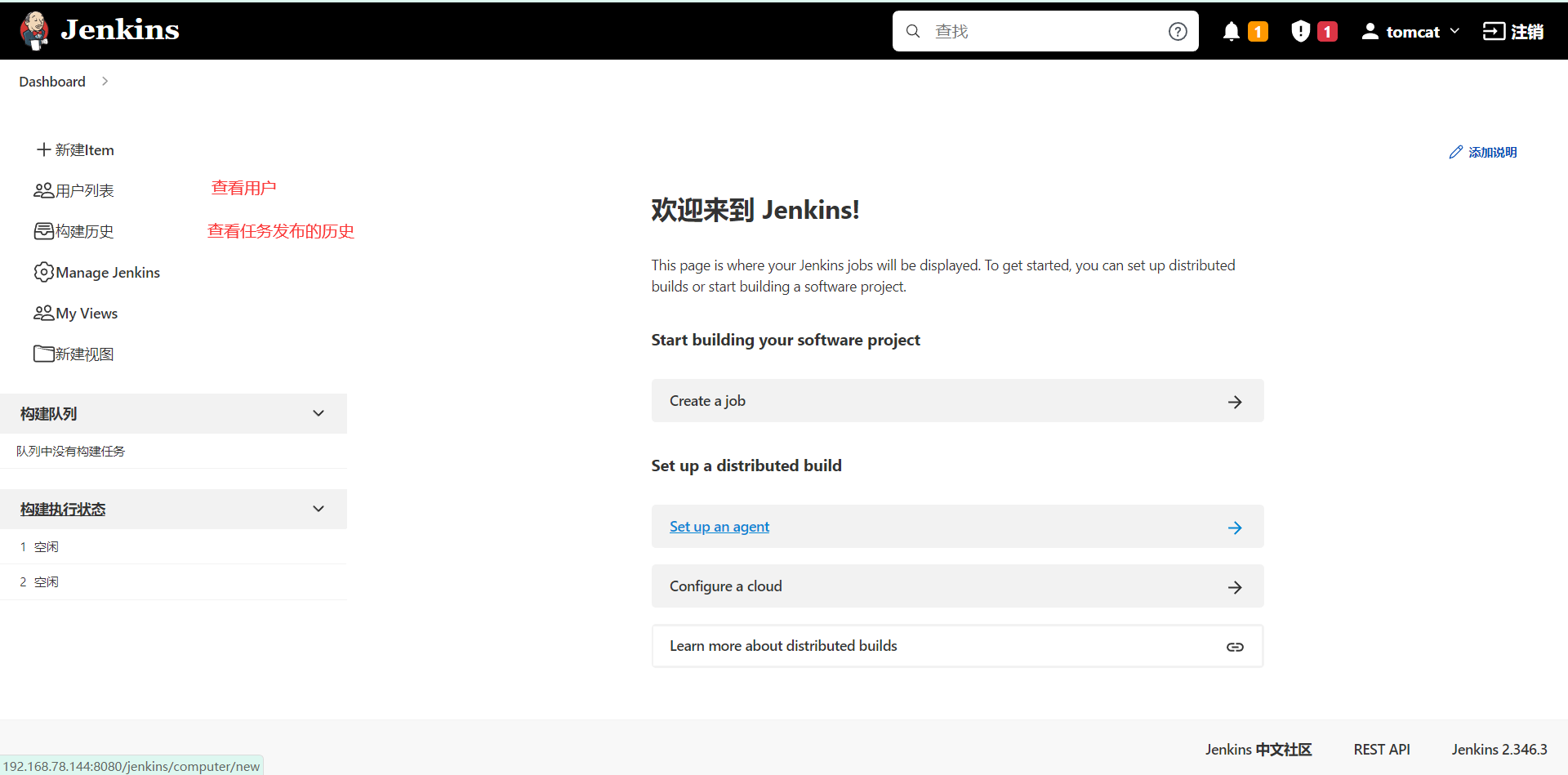This screenshot has width=1568, height=775.
Task: Open the tomcat user dropdown arrow
Action: [1454, 31]
